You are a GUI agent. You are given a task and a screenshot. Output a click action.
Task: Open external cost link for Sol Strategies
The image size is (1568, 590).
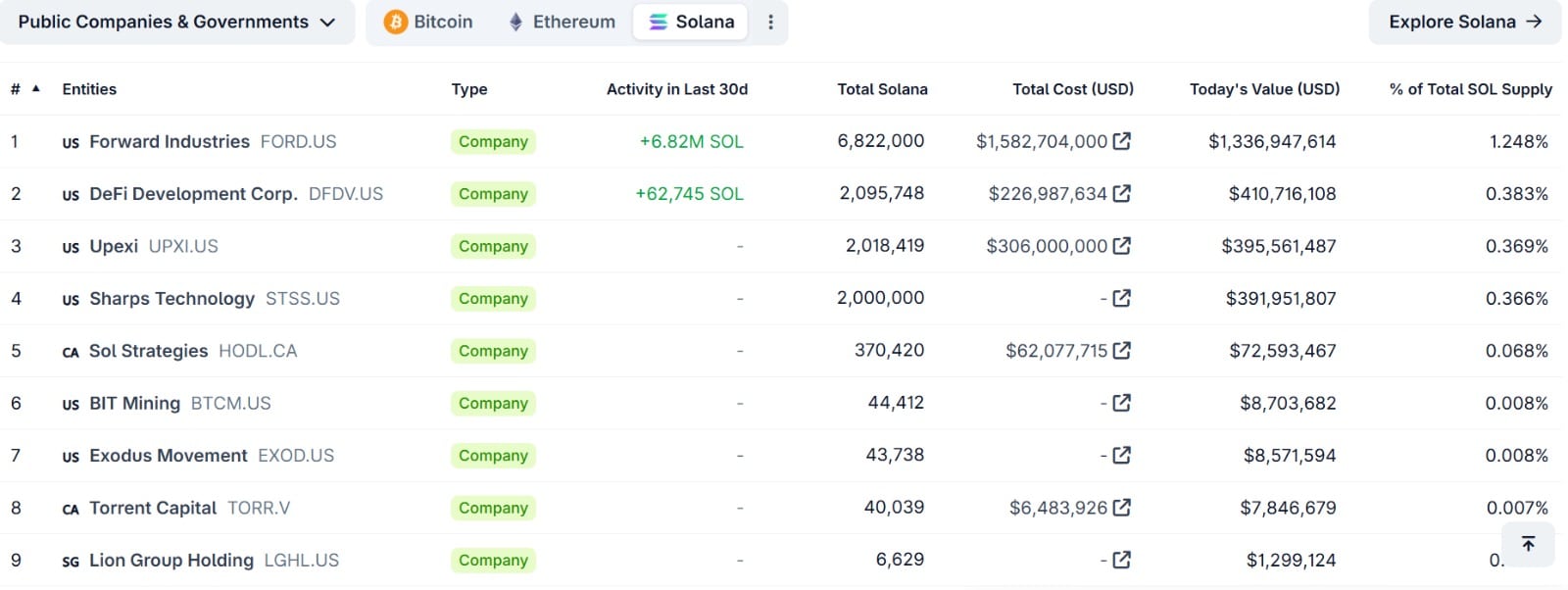(x=1122, y=350)
